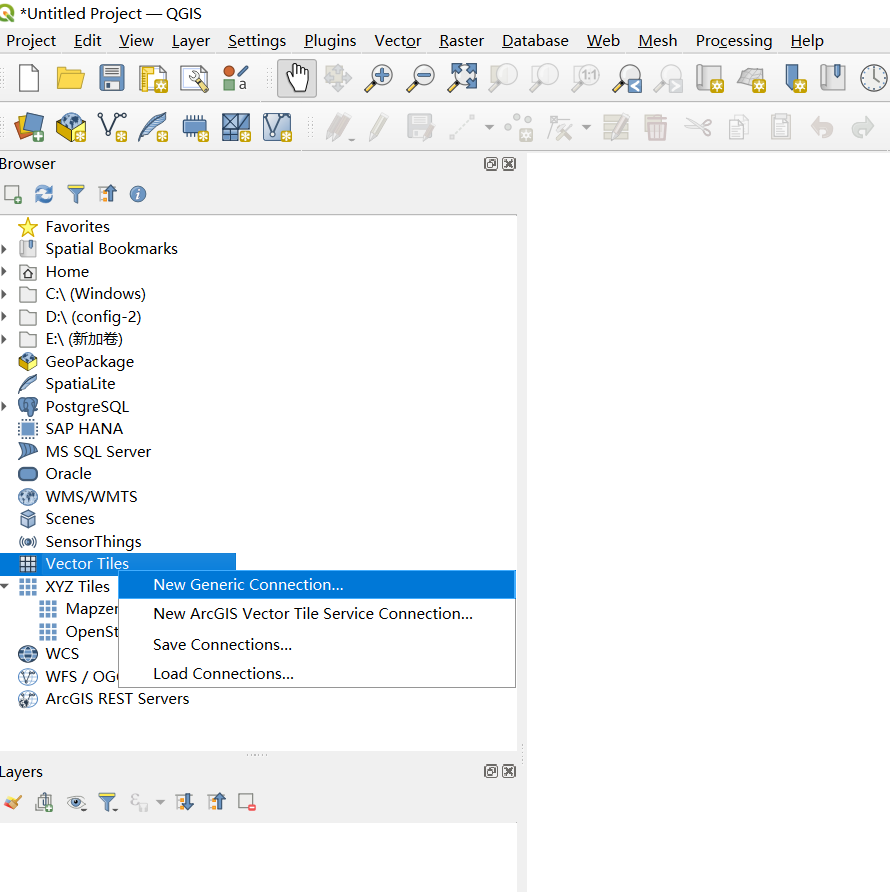Viewport: 890px width, 892px height.
Task: Click the Zoom In magnifier icon
Action: [x=379, y=78]
